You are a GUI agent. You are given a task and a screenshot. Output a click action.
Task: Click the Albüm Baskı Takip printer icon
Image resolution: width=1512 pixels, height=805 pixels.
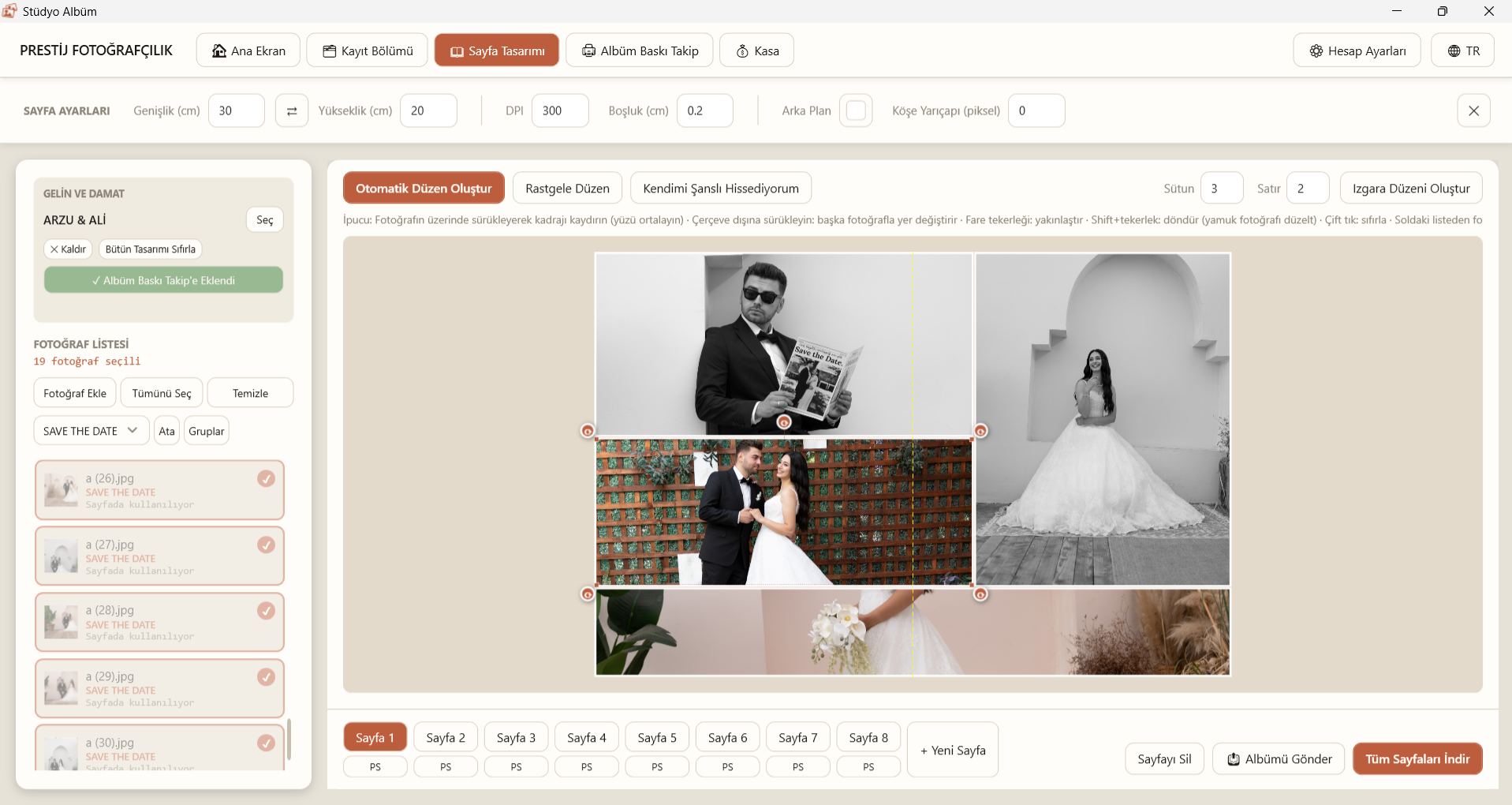(x=588, y=51)
